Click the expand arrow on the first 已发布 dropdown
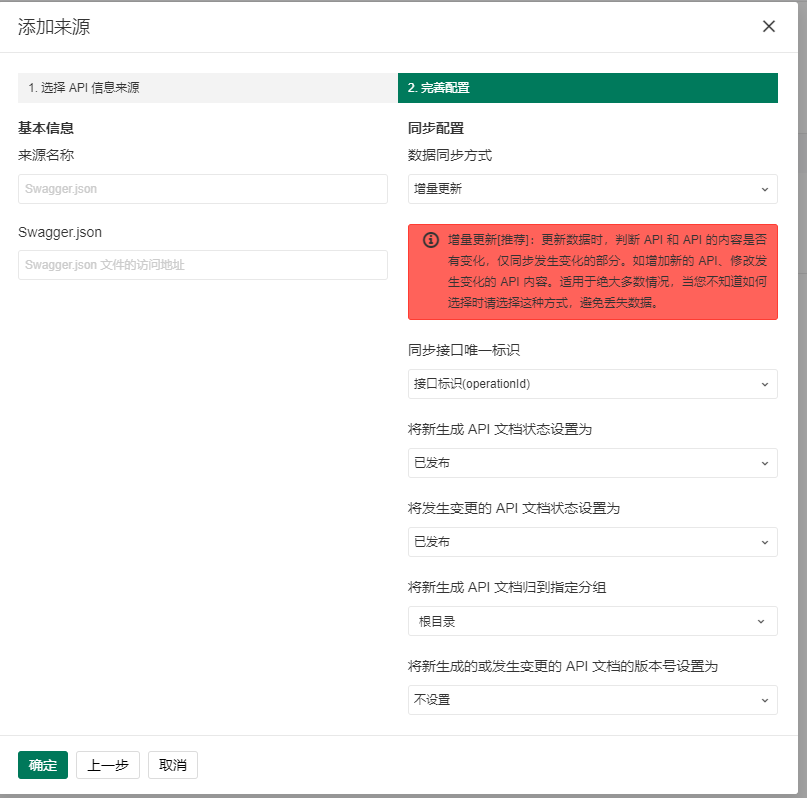The image size is (807, 798). pyautogui.click(x=766, y=463)
